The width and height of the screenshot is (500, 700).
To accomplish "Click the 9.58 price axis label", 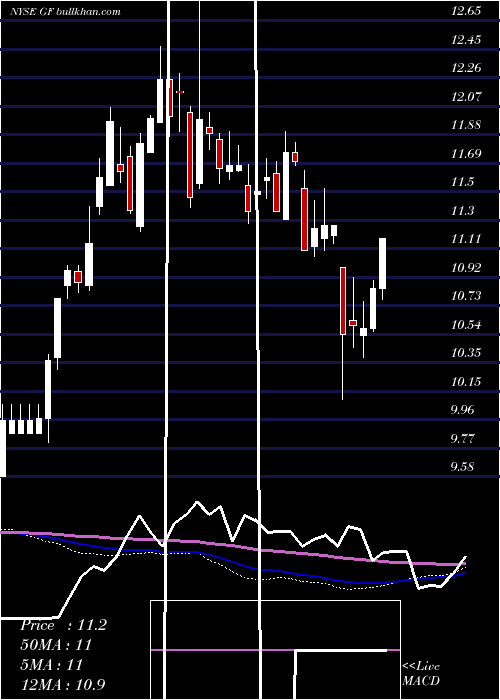I will 462,467.
